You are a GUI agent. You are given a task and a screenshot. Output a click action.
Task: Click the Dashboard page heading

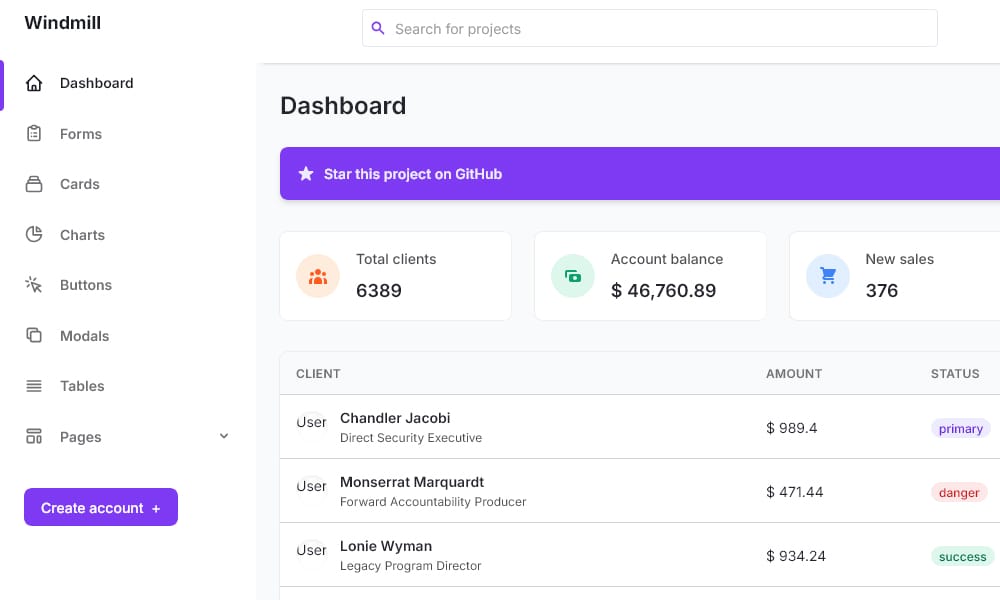(x=343, y=105)
